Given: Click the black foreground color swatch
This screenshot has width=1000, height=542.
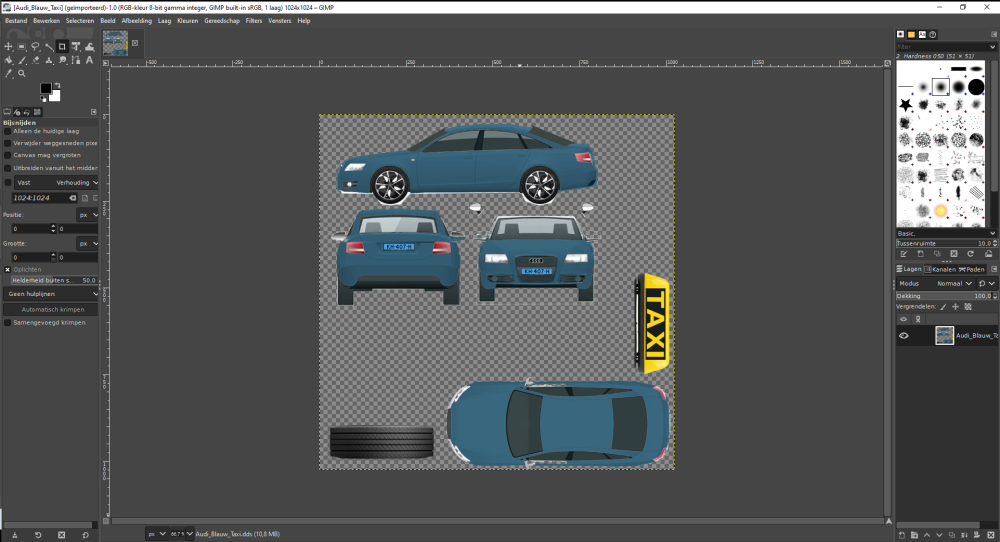Looking at the screenshot, I should (46, 89).
